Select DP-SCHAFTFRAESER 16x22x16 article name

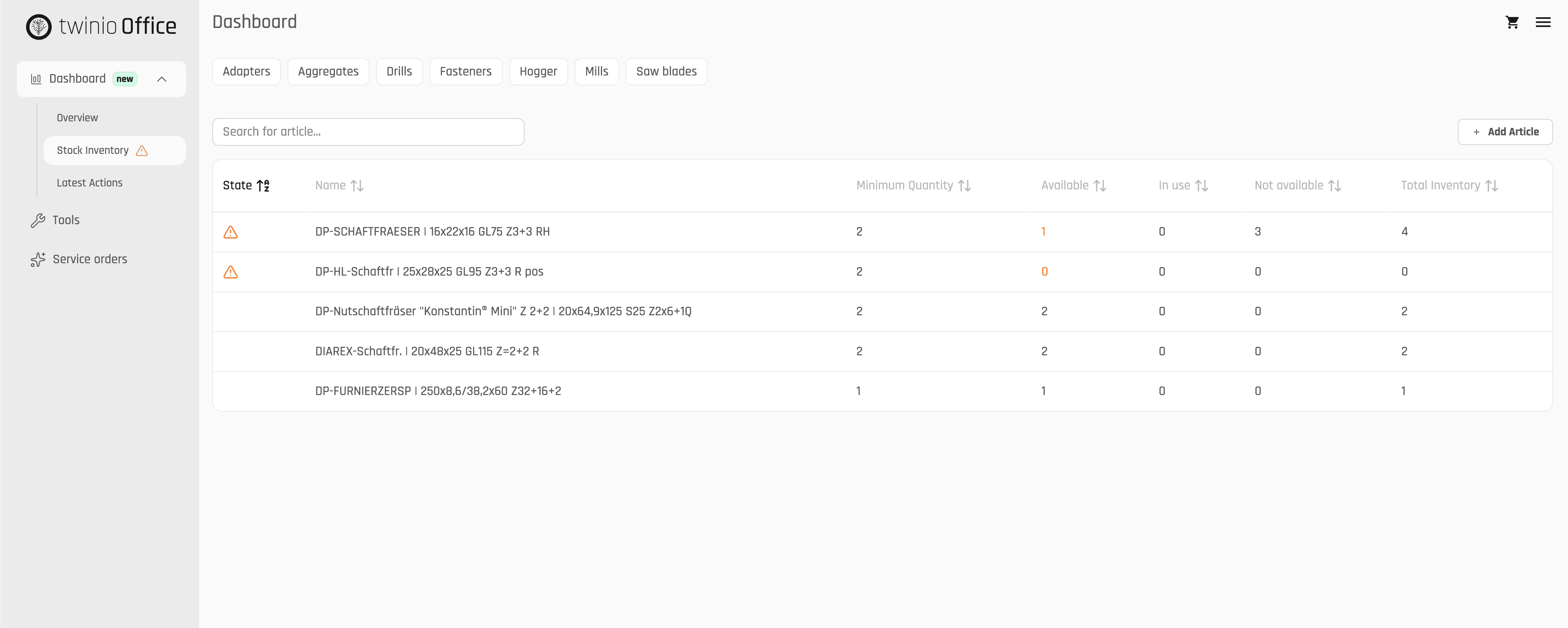click(432, 232)
